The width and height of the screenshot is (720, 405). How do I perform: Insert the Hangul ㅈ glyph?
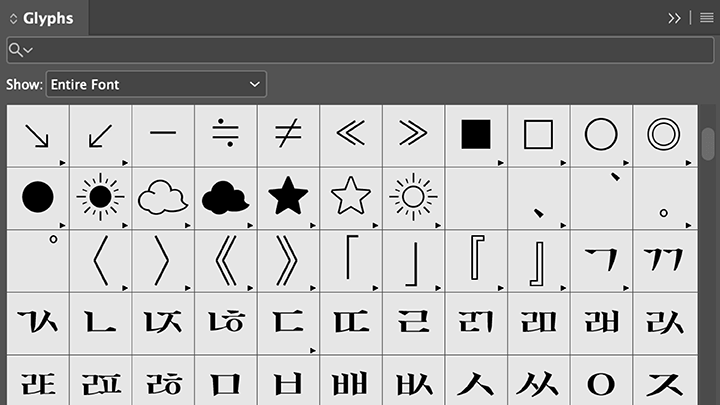pyautogui.click(x=665, y=381)
